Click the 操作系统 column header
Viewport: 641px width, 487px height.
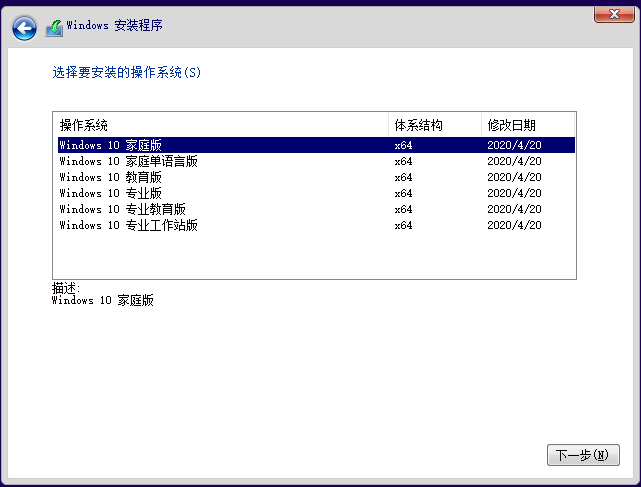pos(221,125)
